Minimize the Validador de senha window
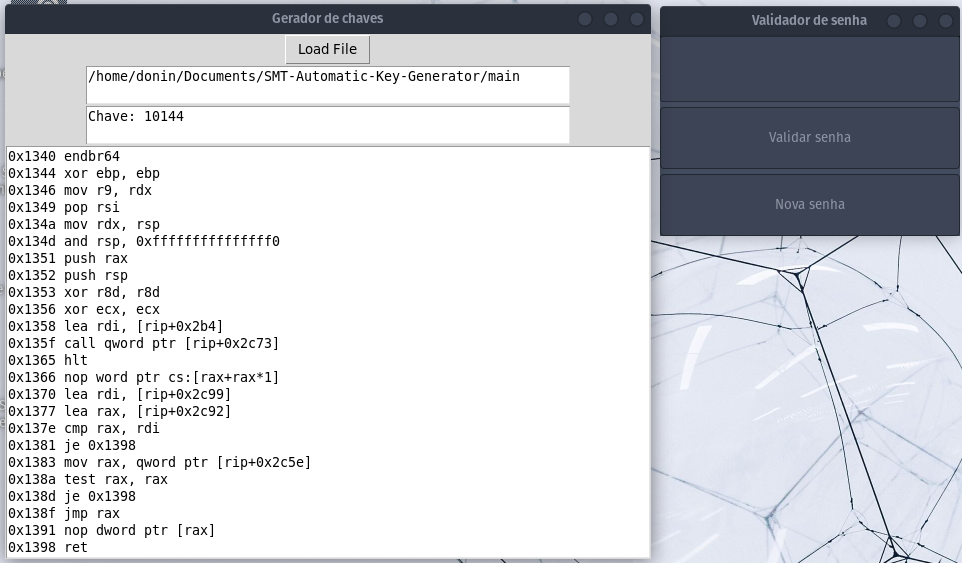 894,20
